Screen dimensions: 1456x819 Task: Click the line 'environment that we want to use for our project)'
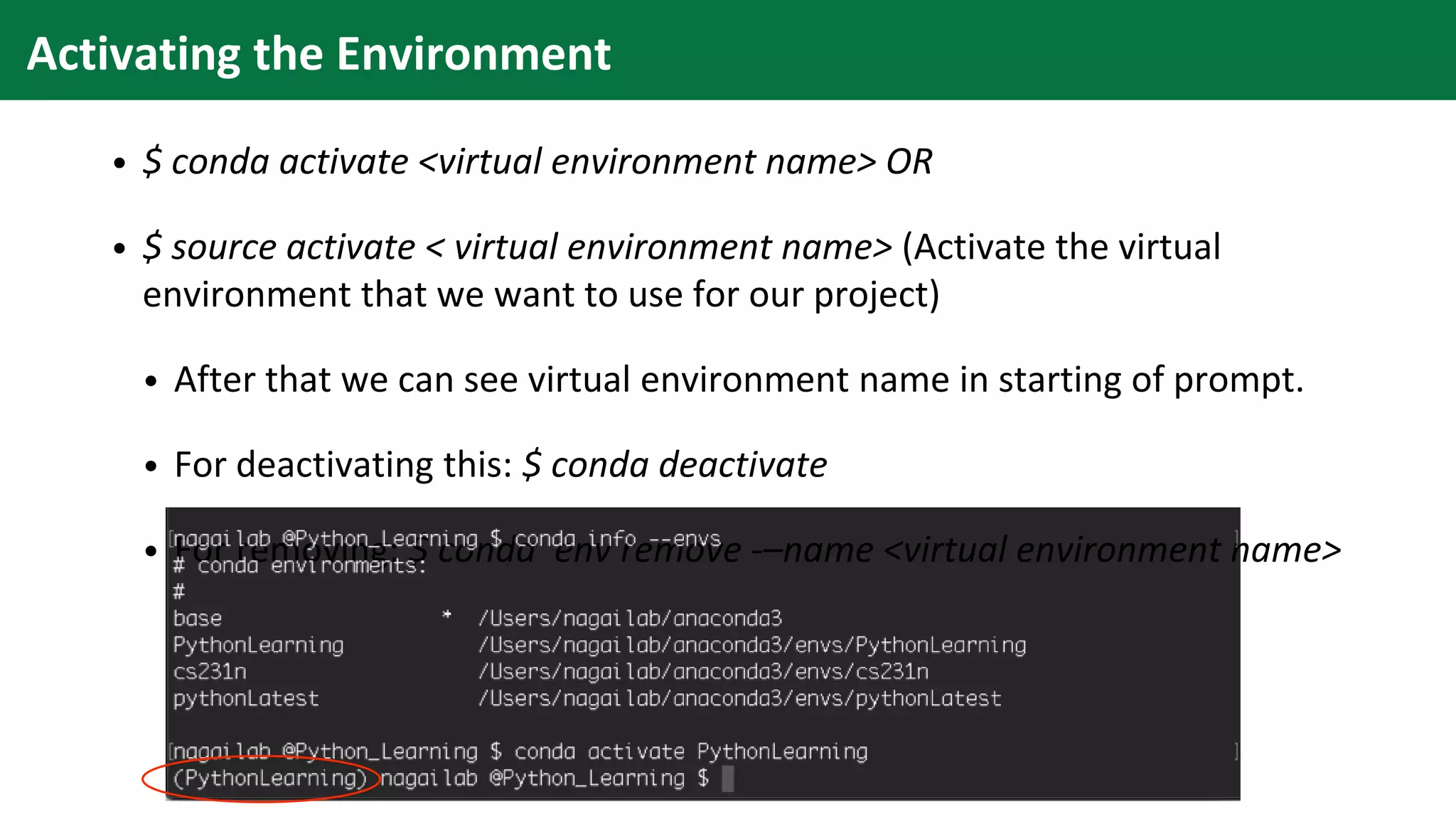click(x=541, y=294)
